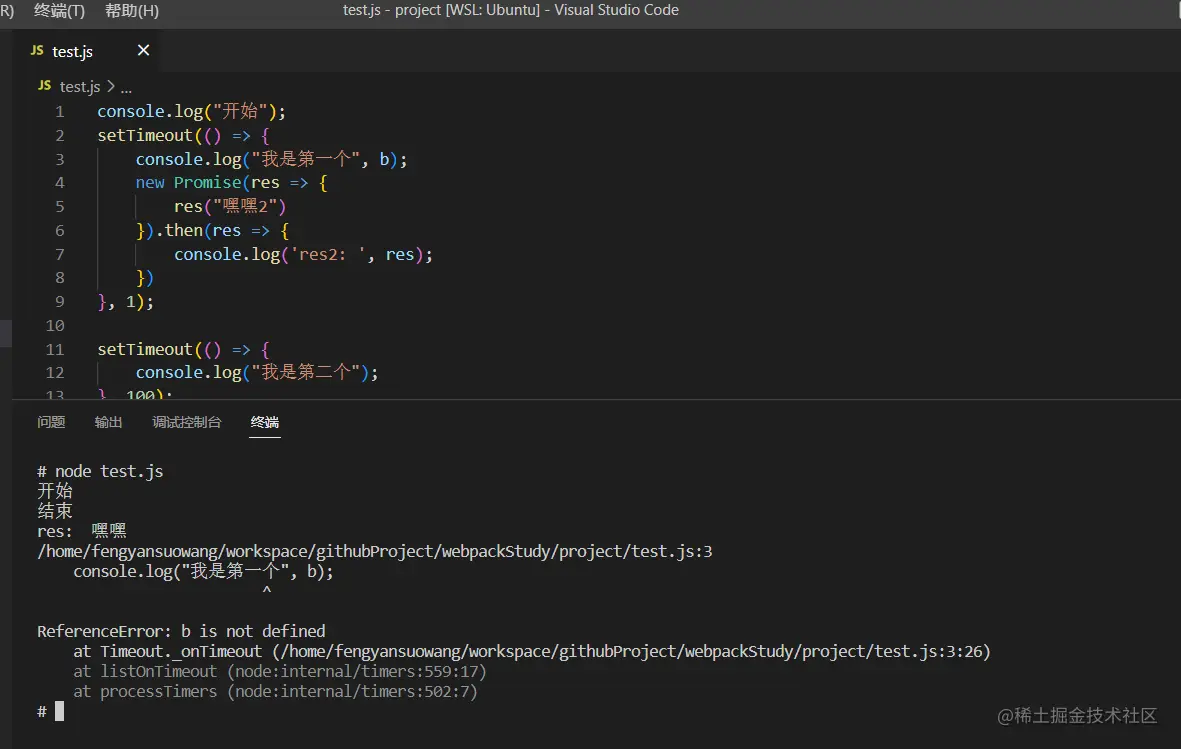Click the JS icon in the breadcrumb
Screen dimensions: 1181x749
[x=44, y=86]
